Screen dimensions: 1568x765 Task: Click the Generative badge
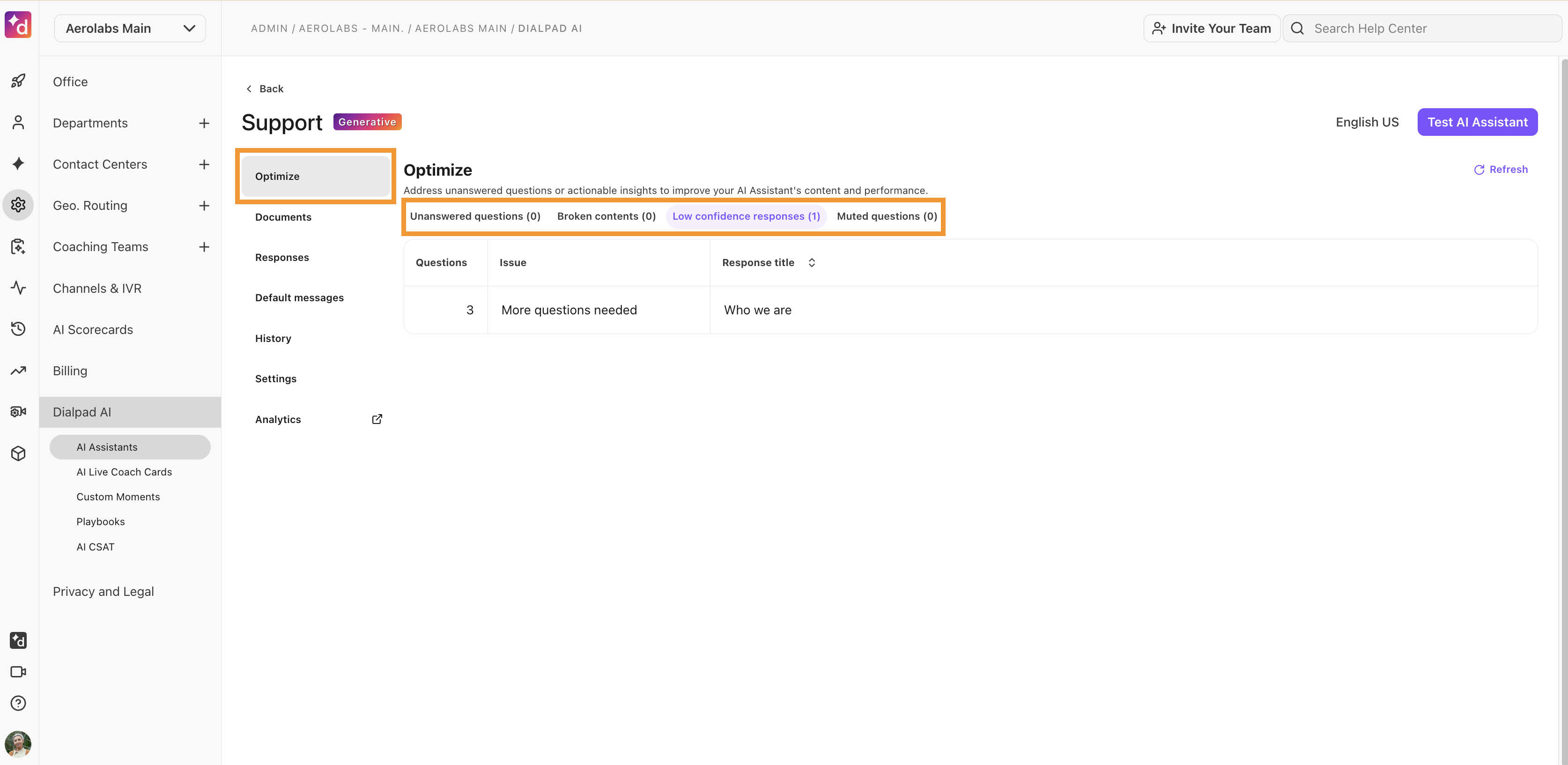pos(367,122)
